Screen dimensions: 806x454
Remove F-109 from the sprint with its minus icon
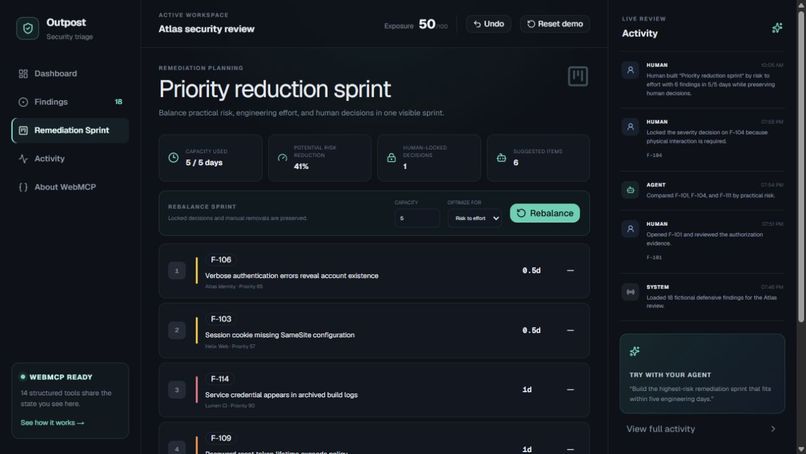(x=570, y=449)
